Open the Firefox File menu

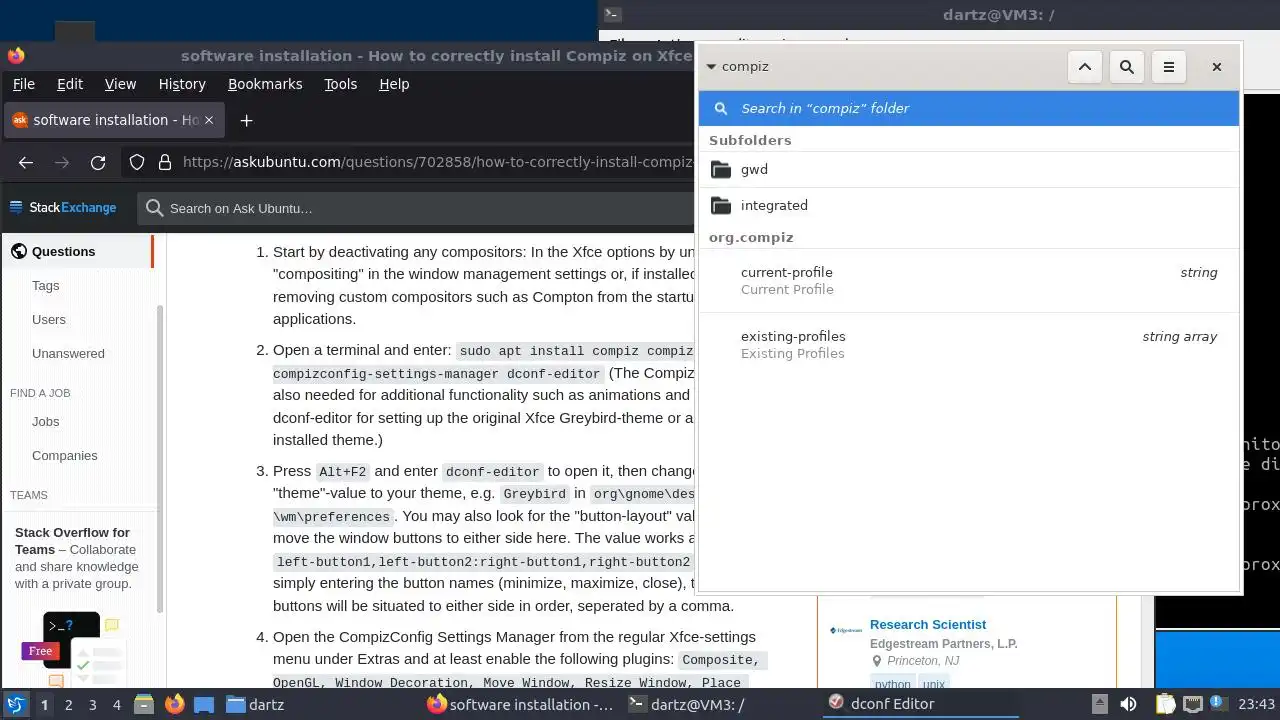tap(23, 84)
